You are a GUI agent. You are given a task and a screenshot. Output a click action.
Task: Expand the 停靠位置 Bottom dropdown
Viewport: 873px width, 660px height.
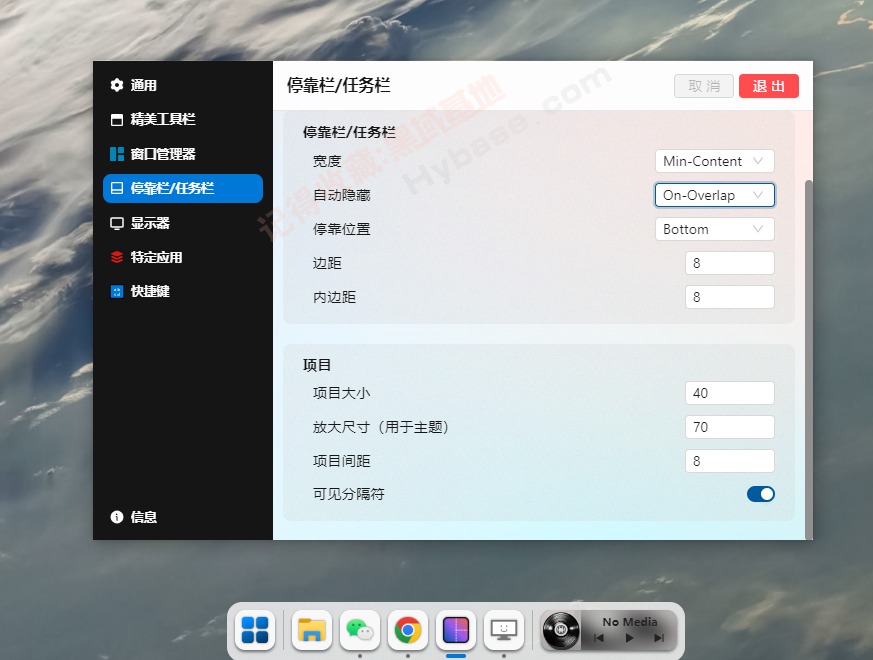click(714, 229)
